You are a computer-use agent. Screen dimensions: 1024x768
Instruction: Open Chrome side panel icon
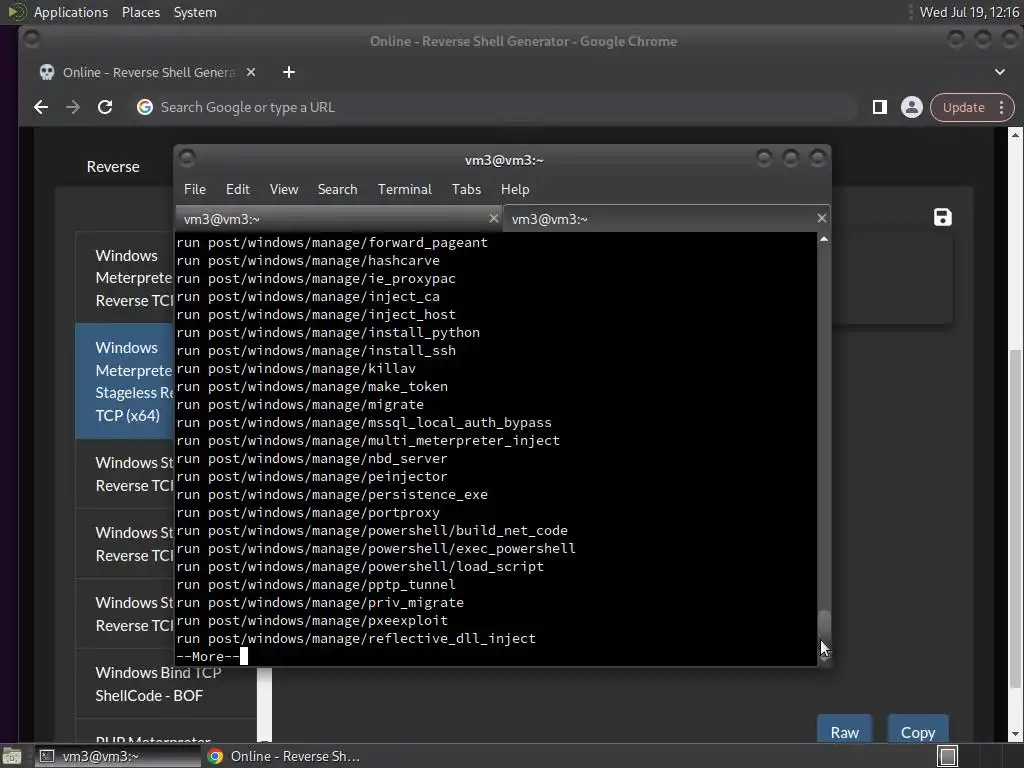point(880,107)
